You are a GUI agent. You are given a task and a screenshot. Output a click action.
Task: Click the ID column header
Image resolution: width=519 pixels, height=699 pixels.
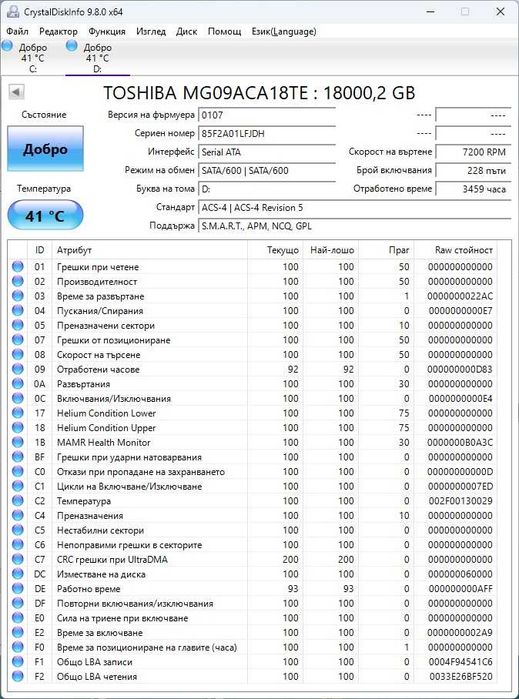[x=40, y=250]
